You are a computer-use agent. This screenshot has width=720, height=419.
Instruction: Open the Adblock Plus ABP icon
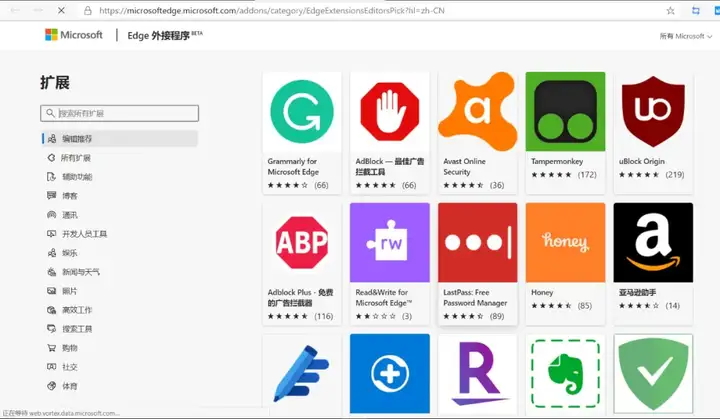(x=302, y=243)
